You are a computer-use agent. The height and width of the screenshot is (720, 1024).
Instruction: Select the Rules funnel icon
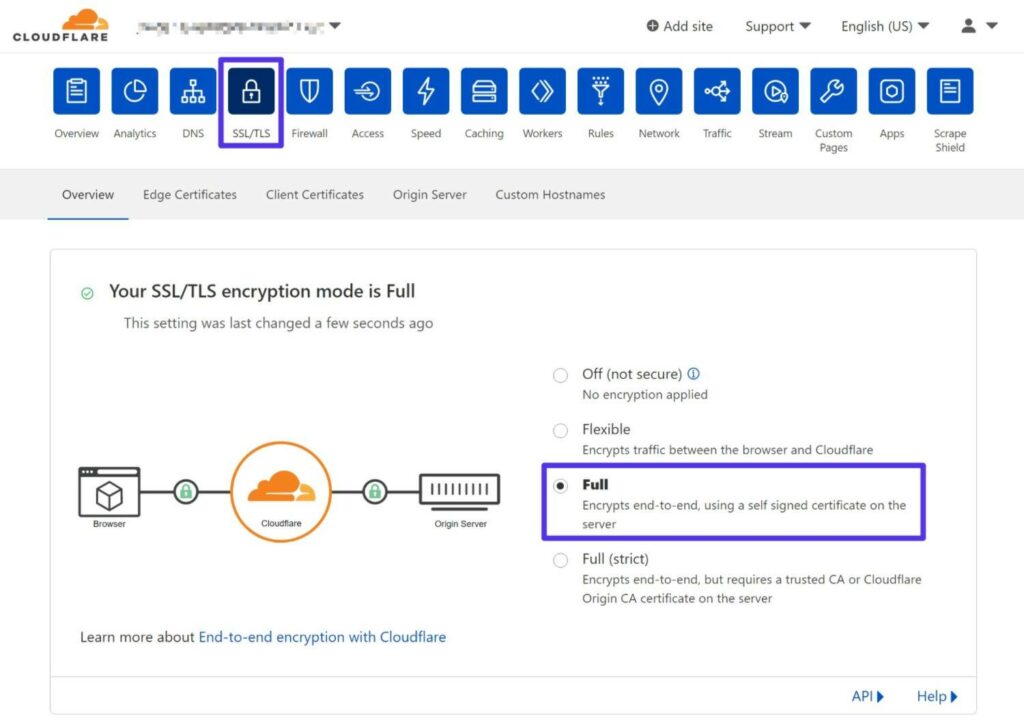[x=600, y=90]
